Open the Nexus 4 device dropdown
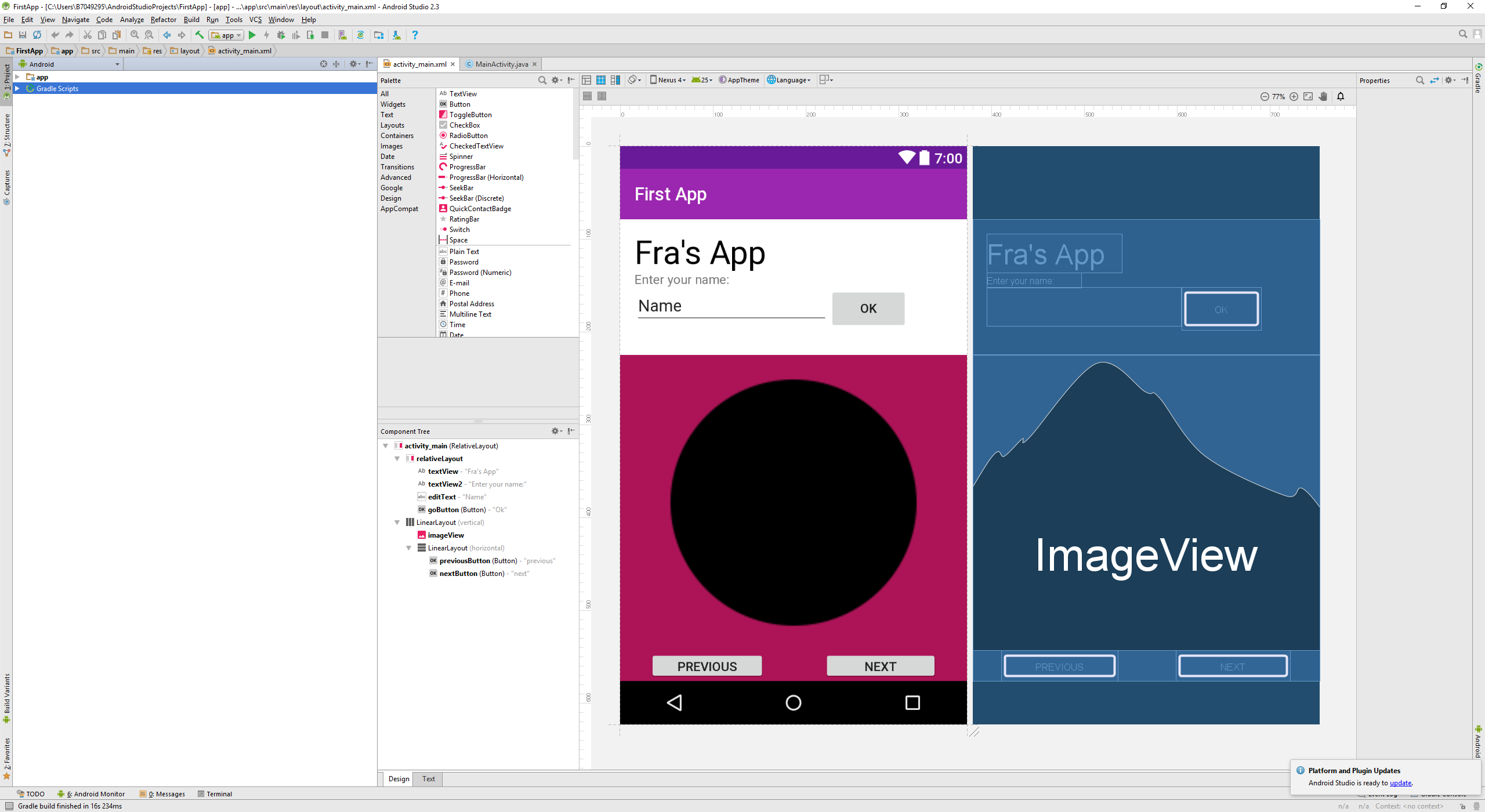 pyautogui.click(x=668, y=80)
